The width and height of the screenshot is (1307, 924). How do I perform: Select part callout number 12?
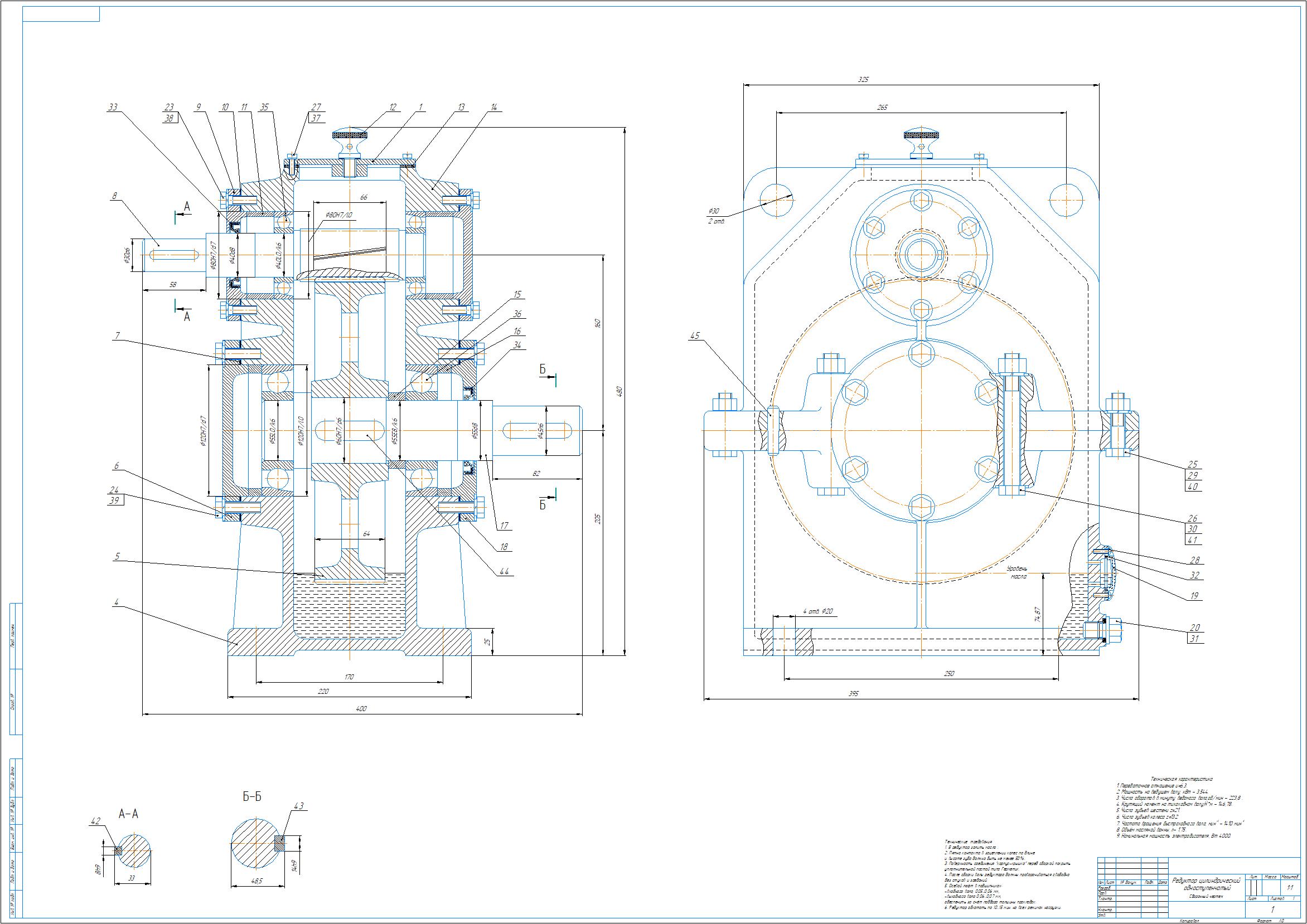point(393,107)
